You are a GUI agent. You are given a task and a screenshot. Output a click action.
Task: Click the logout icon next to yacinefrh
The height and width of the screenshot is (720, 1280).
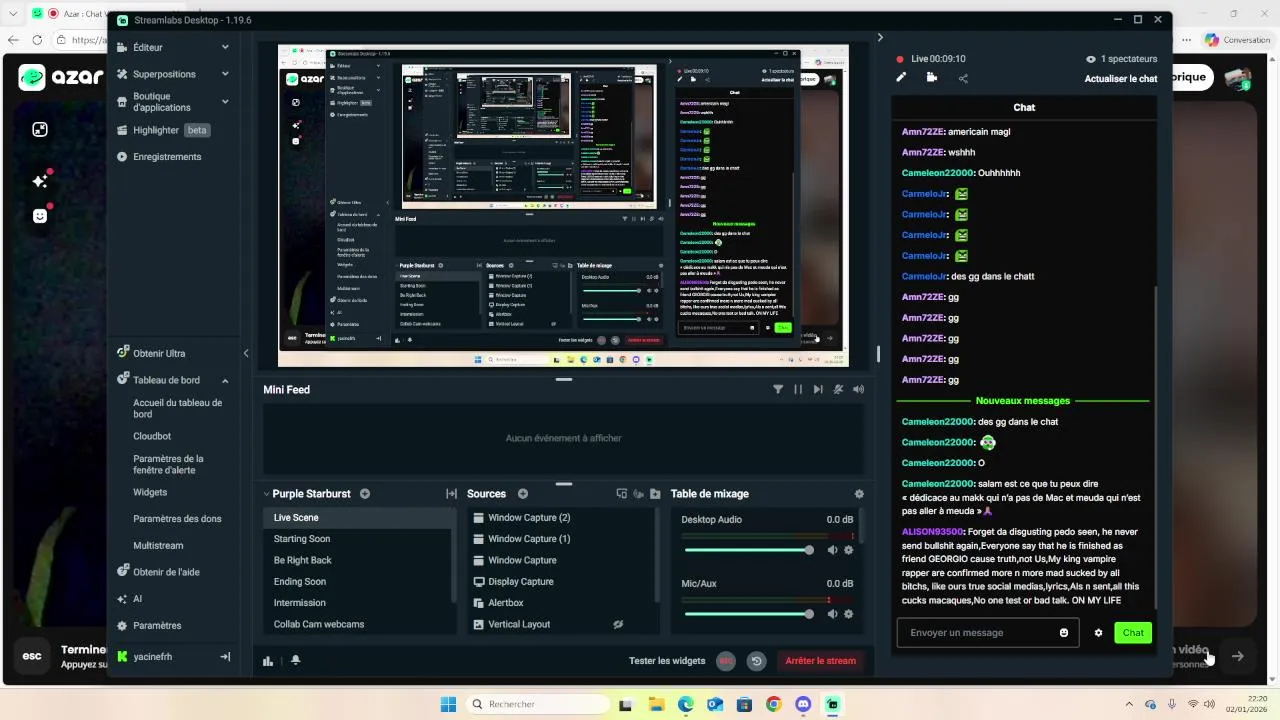click(225, 657)
